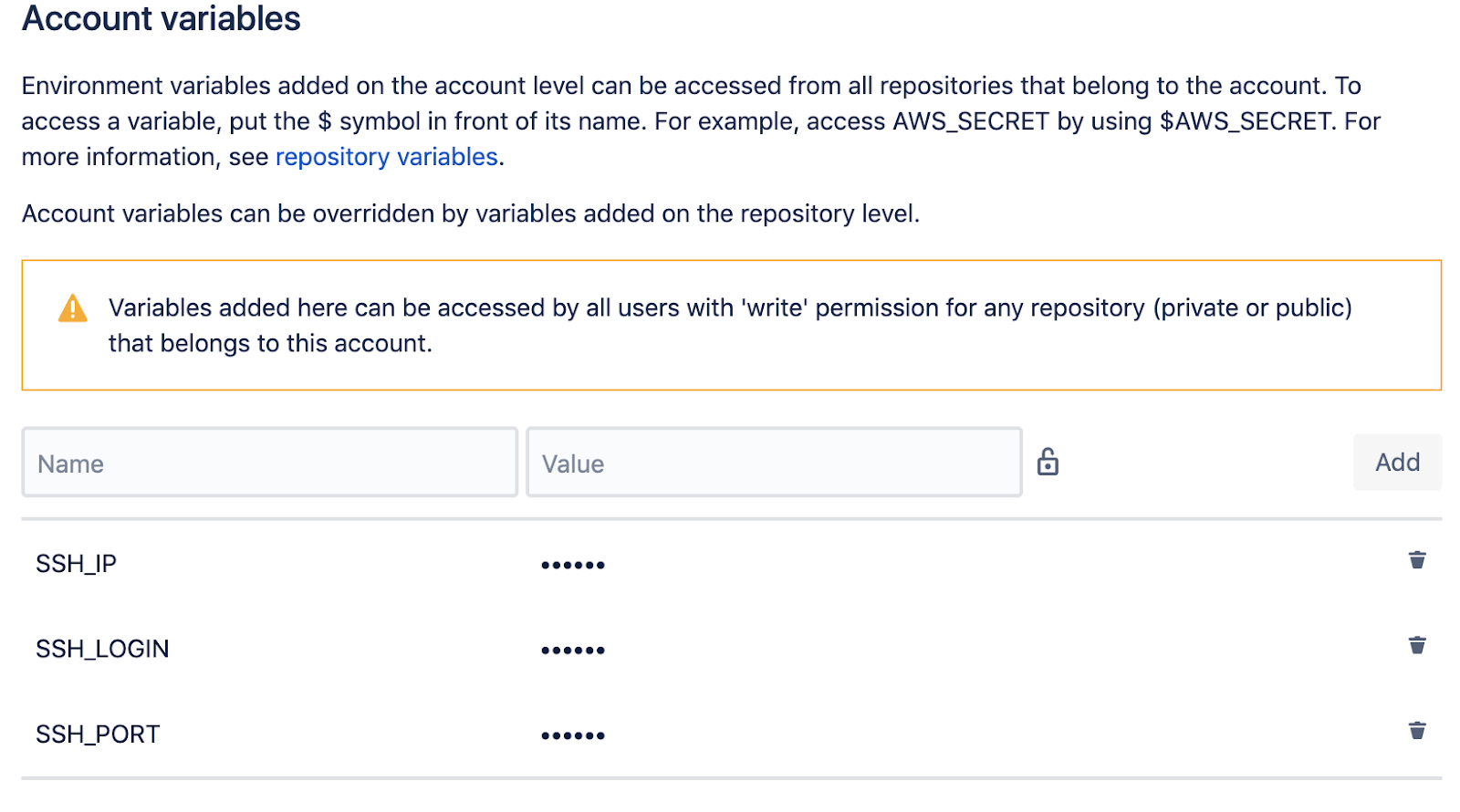Select the SSH_PORT masked value dots
Image resolution: width=1460 pixels, height=812 pixels.
point(573,734)
